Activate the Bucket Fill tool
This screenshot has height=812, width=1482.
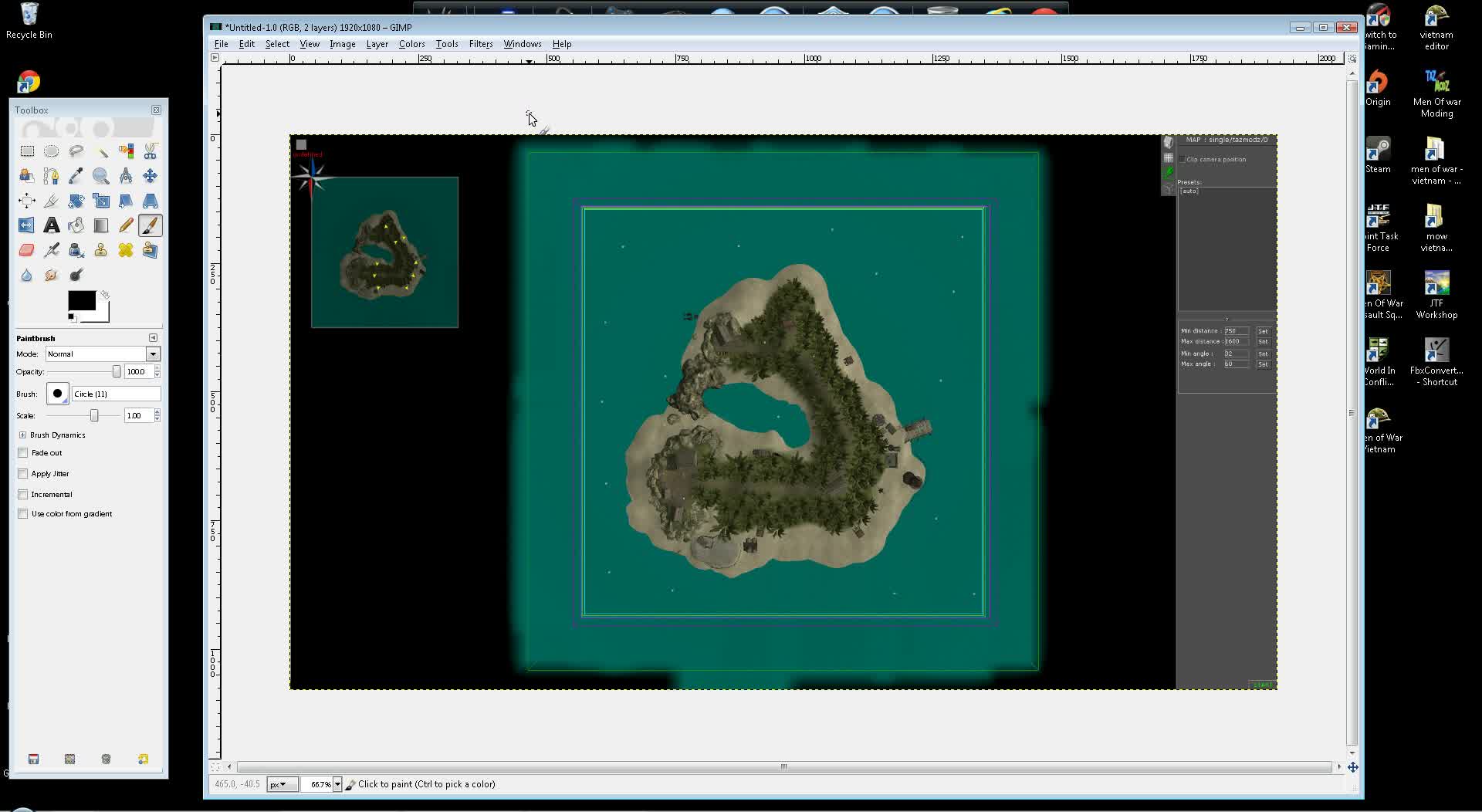[76, 225]
